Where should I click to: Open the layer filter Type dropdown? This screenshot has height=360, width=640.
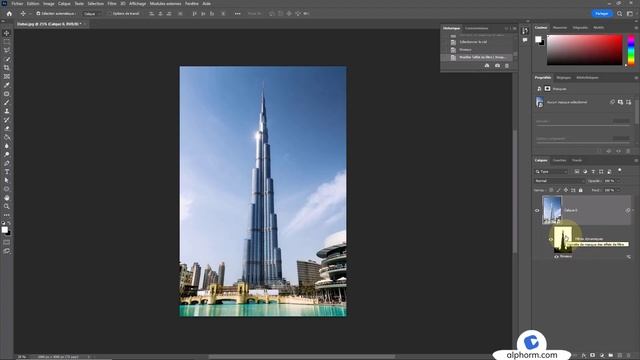click(x=551, y=172)
